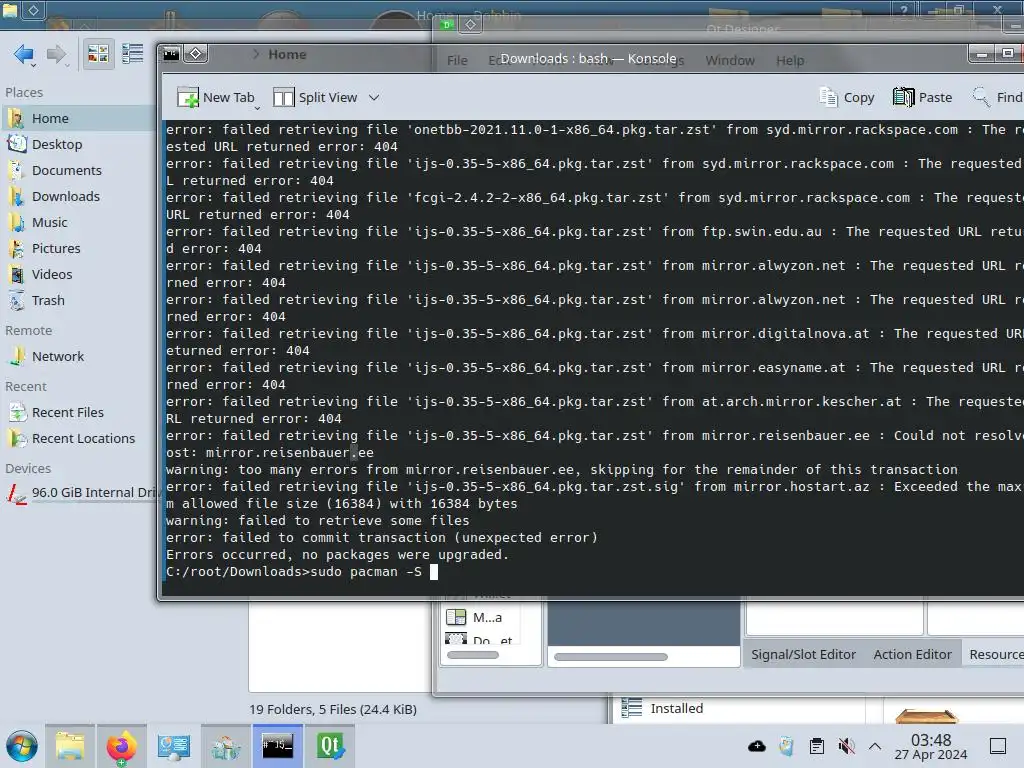
Task: Click the Home breadcrumb in Dolphin
Action: point(287,54)
